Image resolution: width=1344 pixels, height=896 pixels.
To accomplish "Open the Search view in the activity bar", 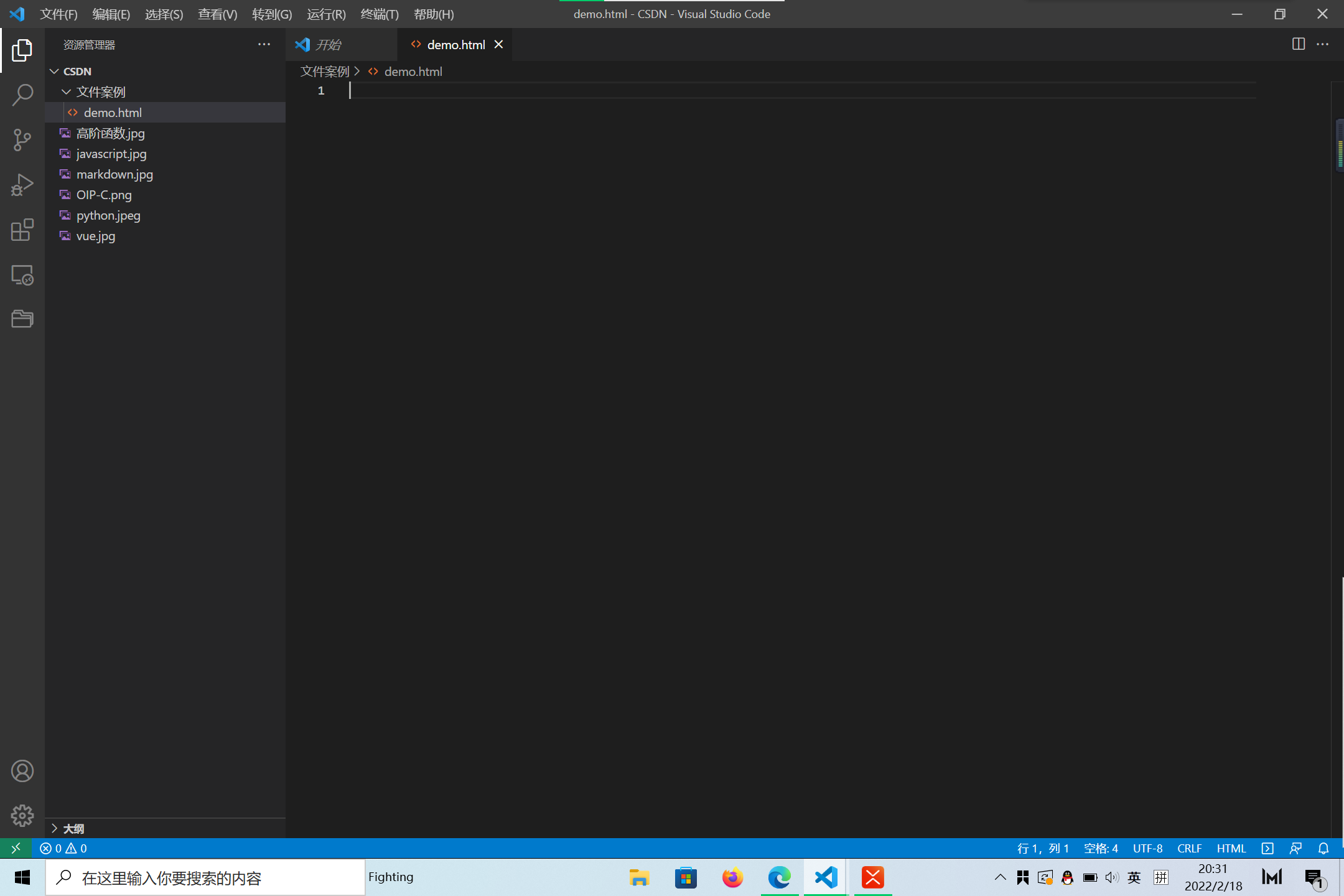I will [x=22, y=95].
